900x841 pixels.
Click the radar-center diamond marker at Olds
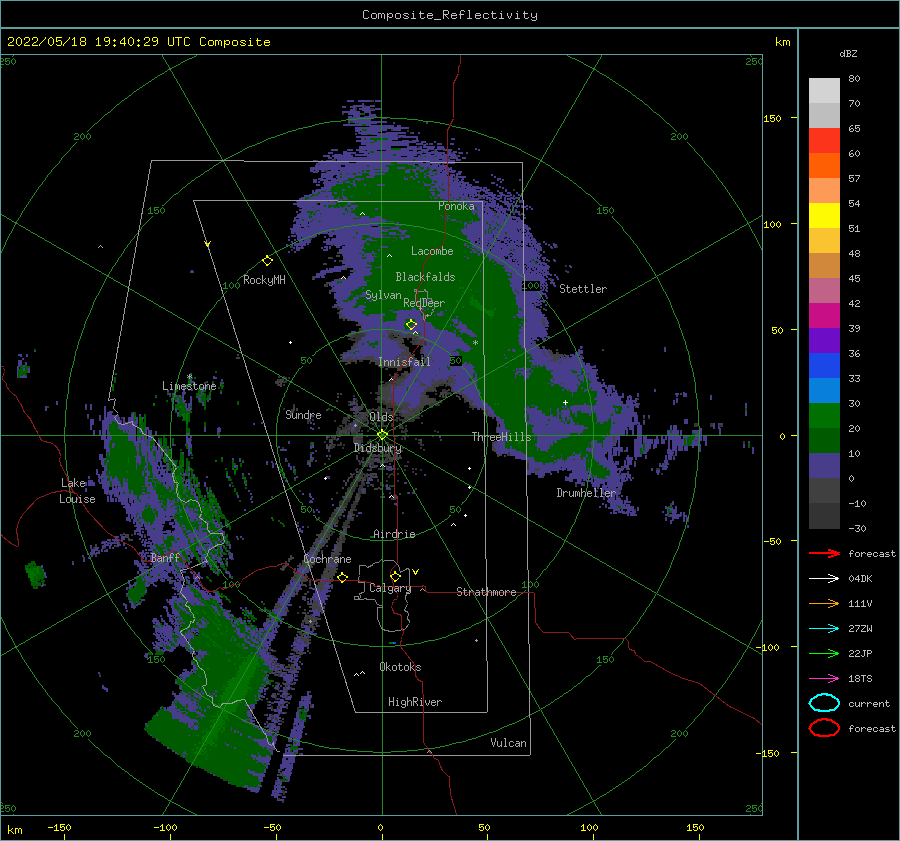[x=382, y=435]
